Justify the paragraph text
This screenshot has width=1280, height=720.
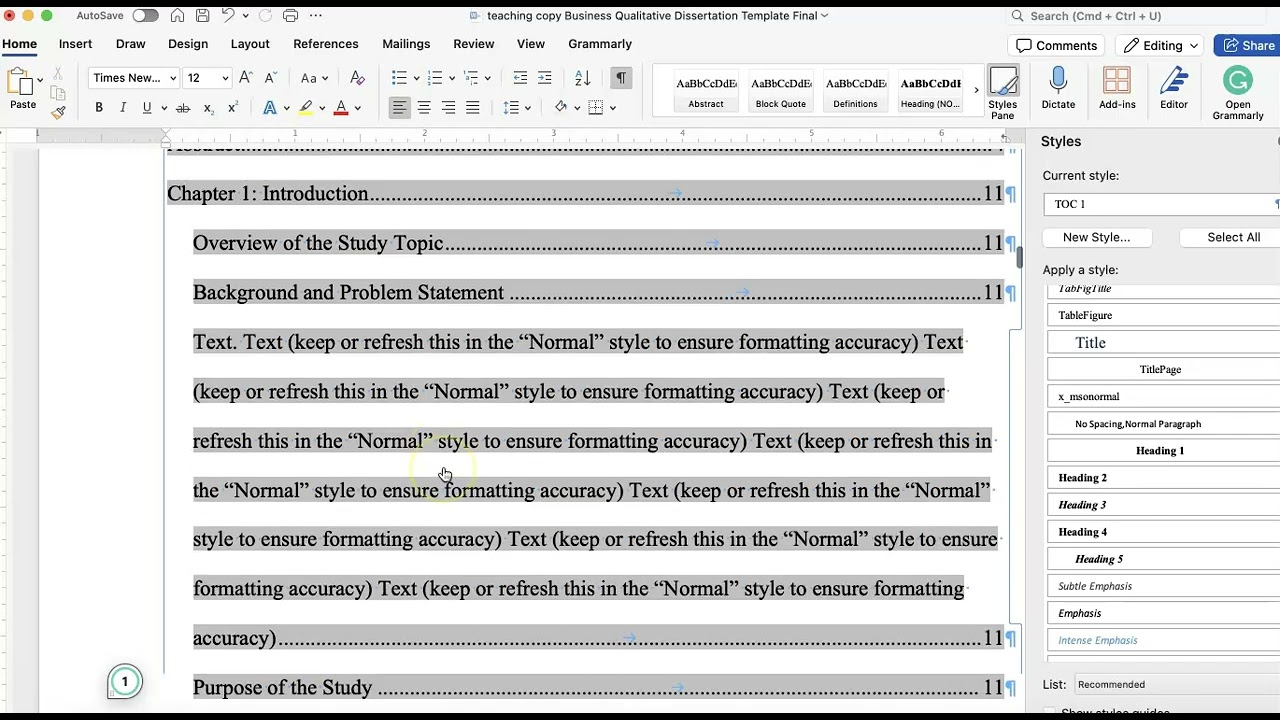click(472, 108)
